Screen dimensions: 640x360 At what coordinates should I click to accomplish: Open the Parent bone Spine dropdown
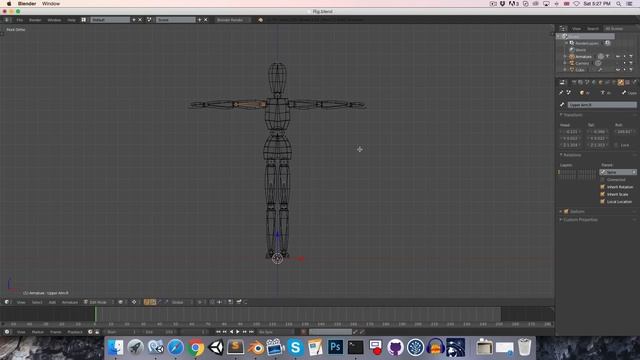[618, 172]
